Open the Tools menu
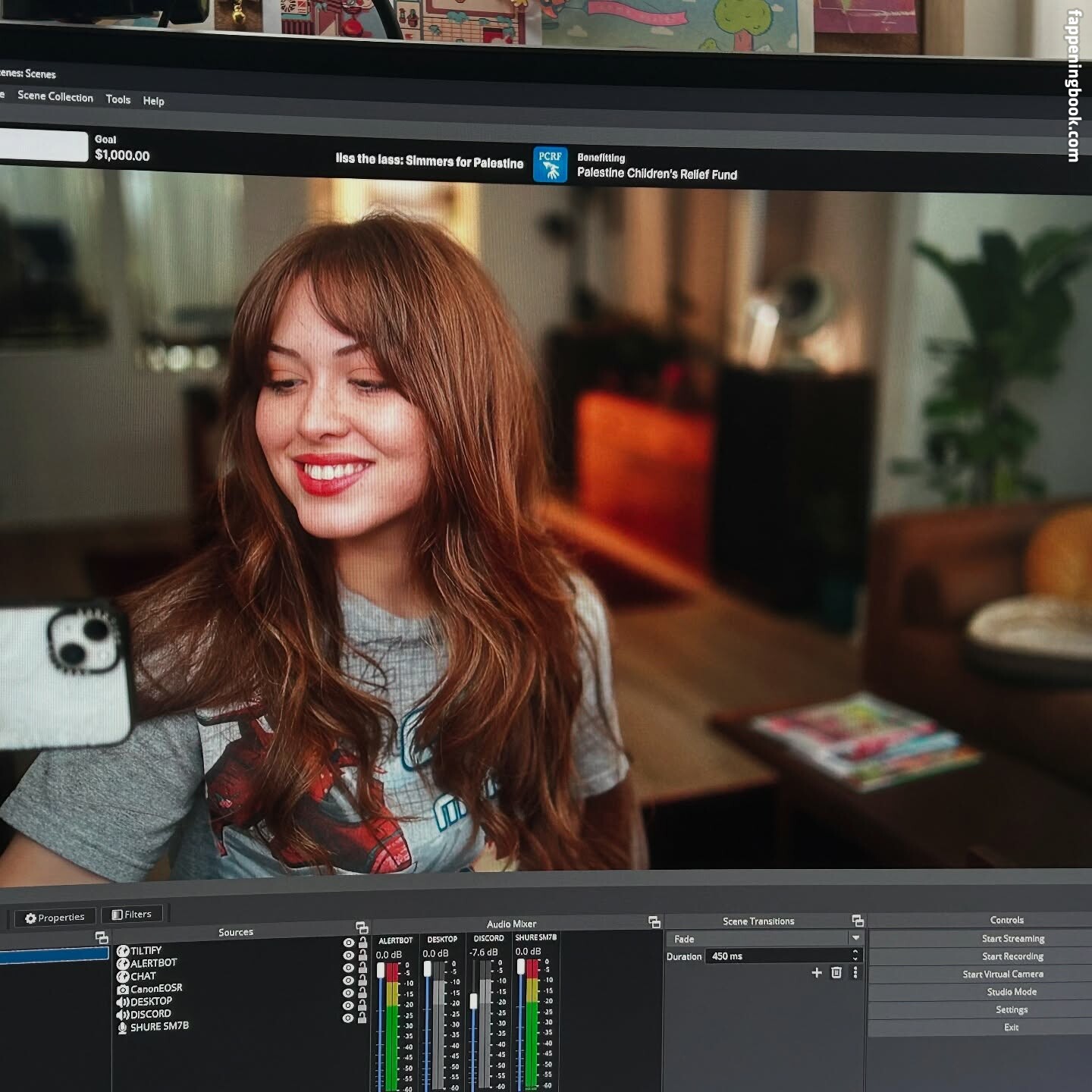This screenshot has width=1092, height=1092. pyautogui.click(x=118, y=99)
